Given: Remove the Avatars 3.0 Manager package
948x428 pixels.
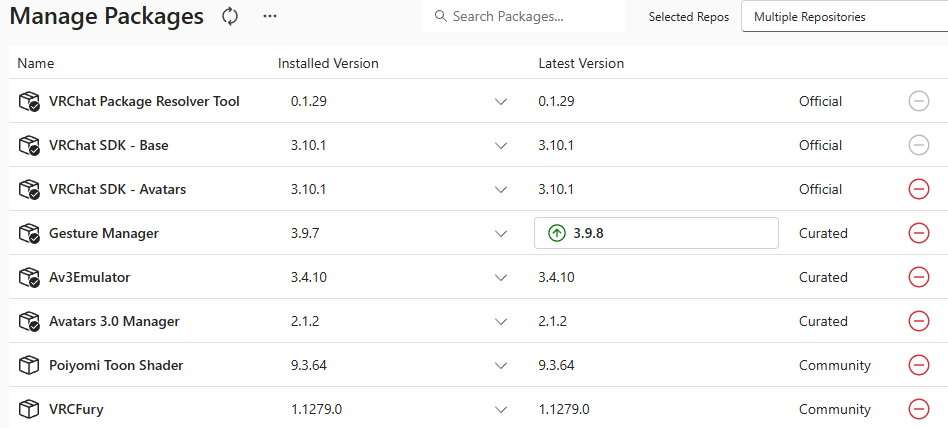Looking at the screenshot, I should (x=918, y=321).
